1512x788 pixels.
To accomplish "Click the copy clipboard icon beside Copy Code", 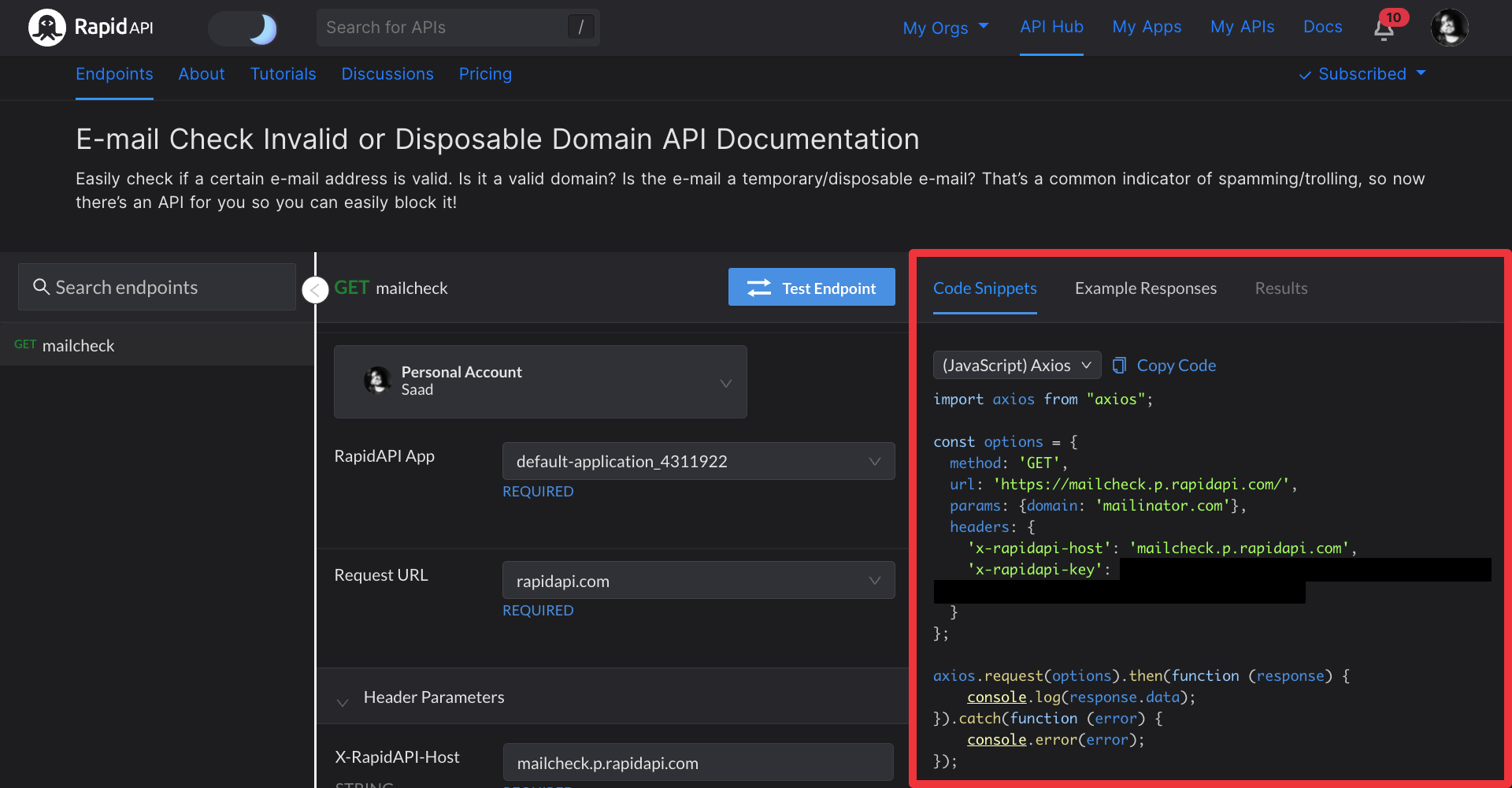I will pyautogui.click(x=1119, y=365).
